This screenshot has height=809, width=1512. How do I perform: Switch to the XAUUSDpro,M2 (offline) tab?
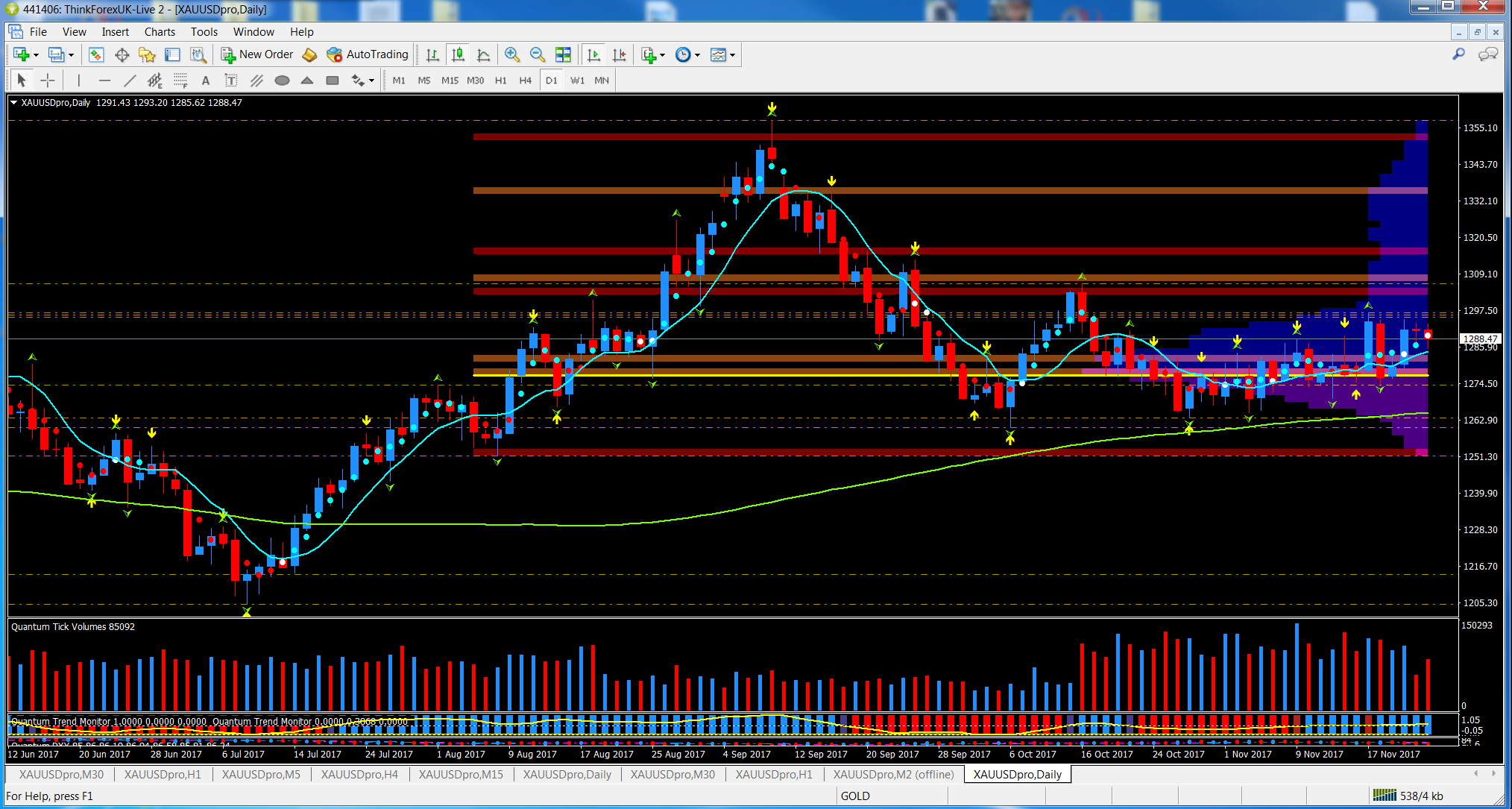(893, 774)
